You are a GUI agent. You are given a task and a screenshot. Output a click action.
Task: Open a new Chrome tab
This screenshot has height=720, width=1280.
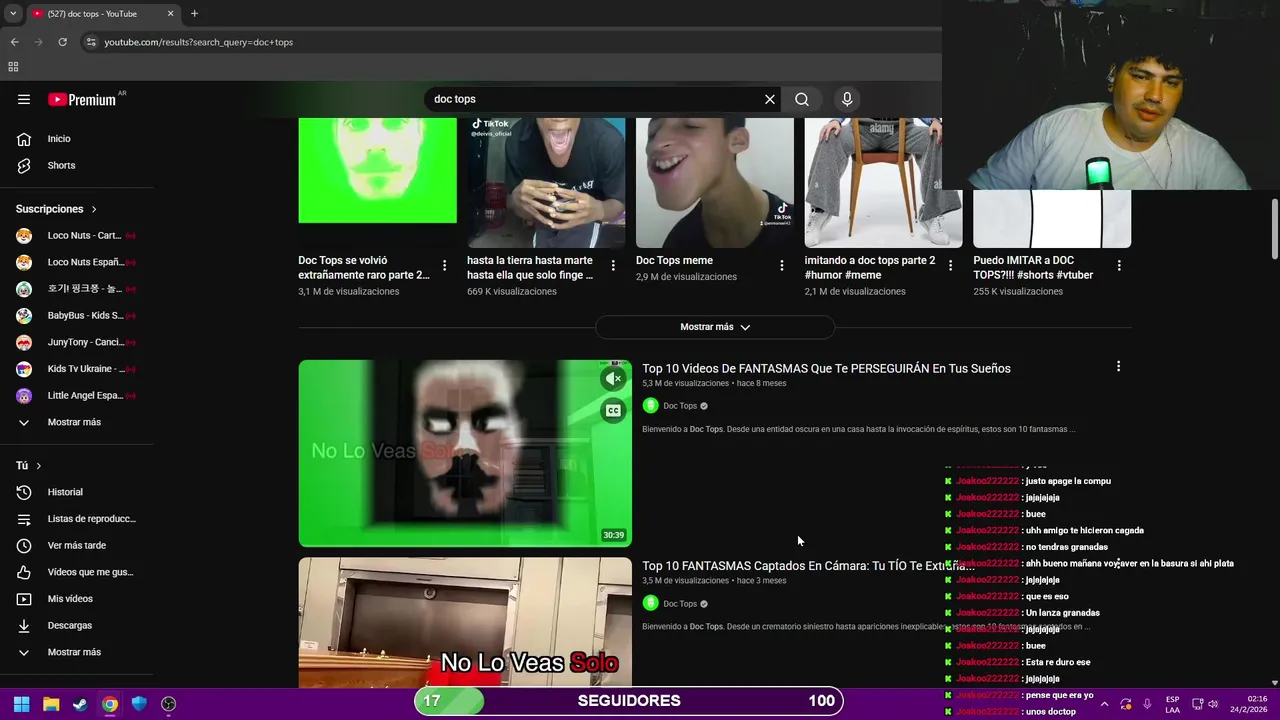(x=194, y=14)
